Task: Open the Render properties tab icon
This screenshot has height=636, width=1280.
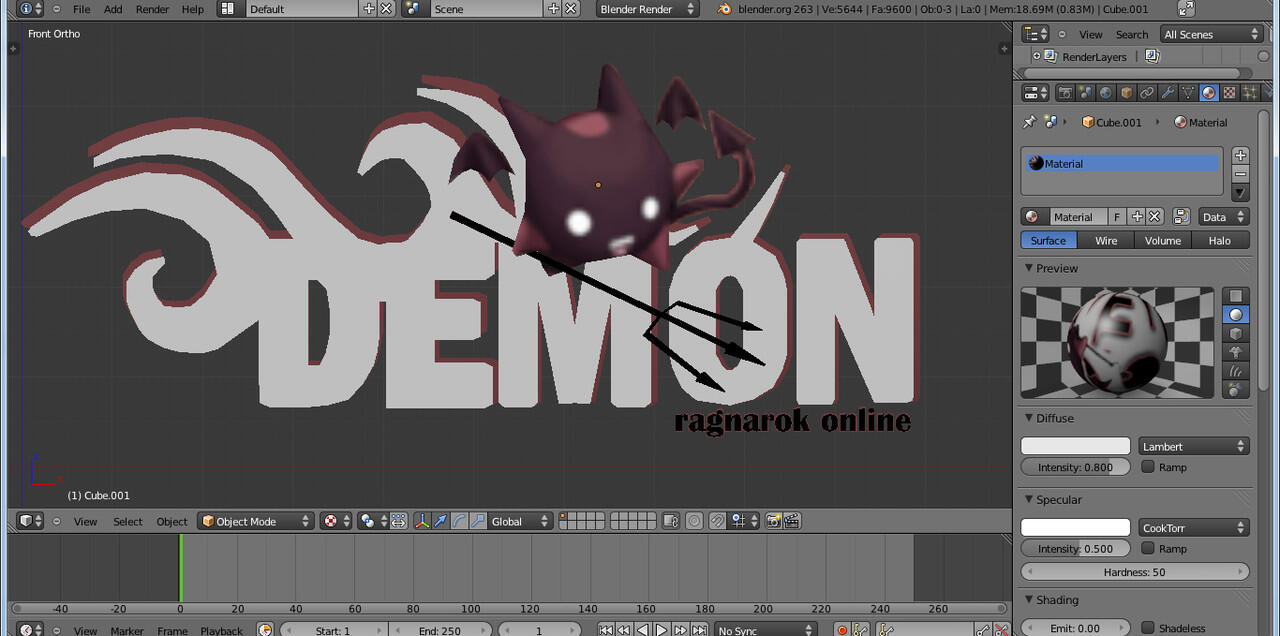Action: coord(1065,93)
